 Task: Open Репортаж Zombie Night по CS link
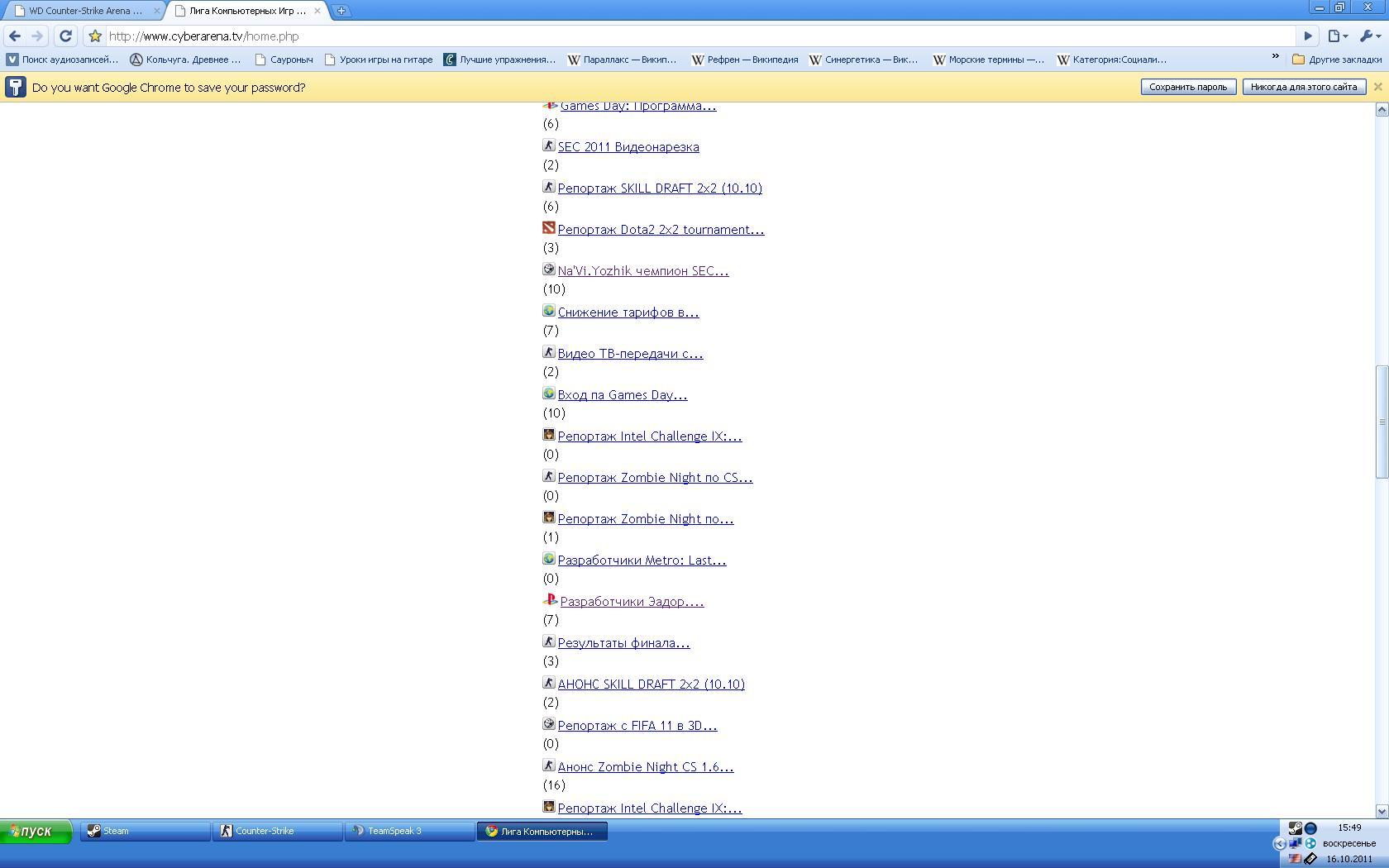(655, 478)
